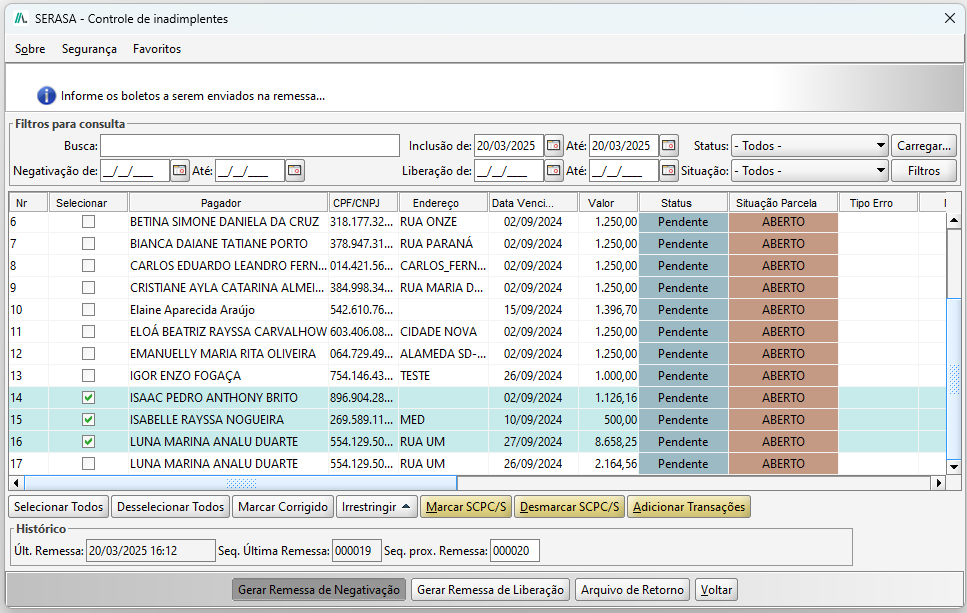The height and width of the screenshot is (613, 967).
Task: Click Arquivo de Retorno button
Action: tap(632, 590)
